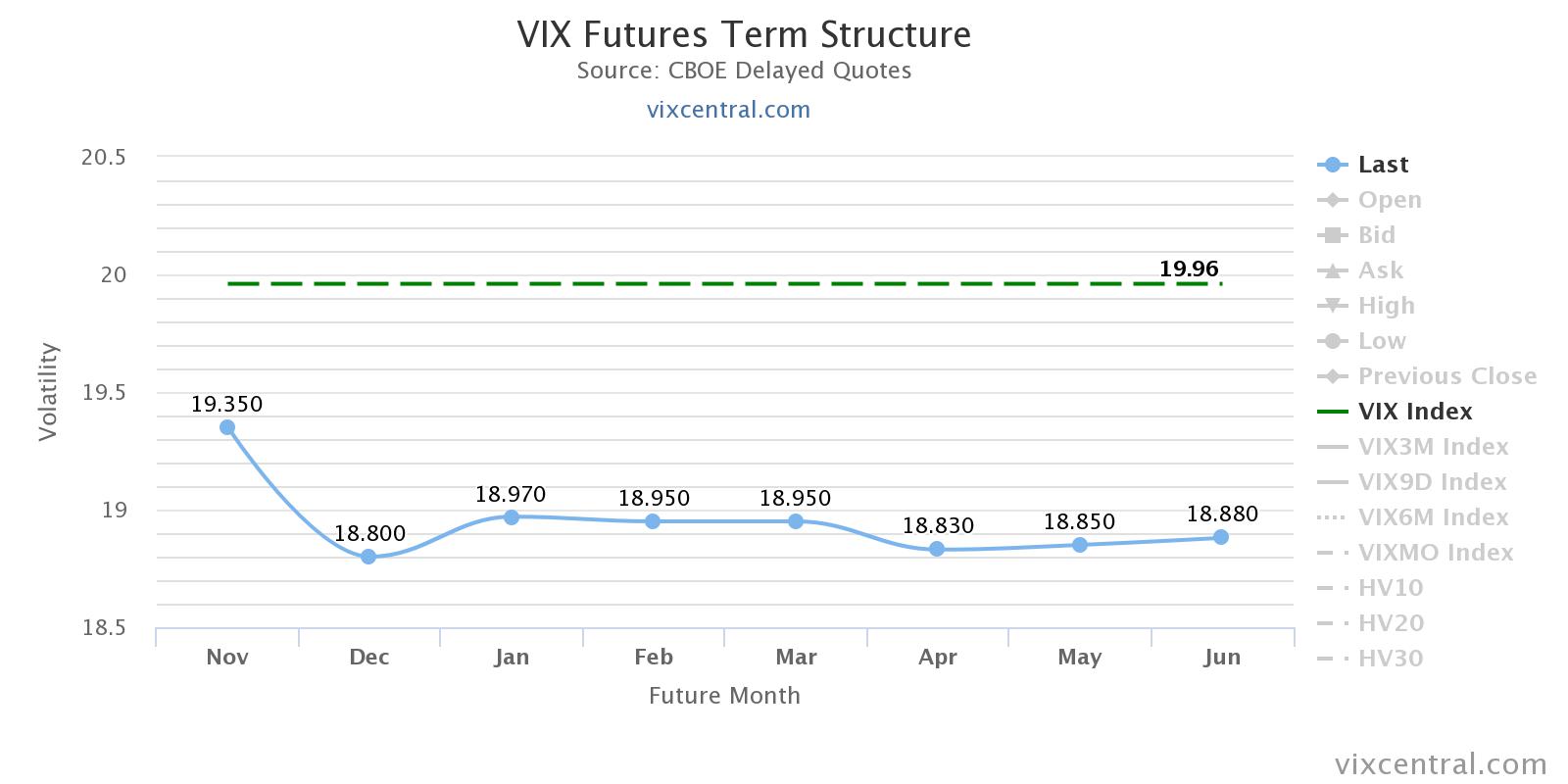Click the Nov data point at 19.350

[x=227, y=427]
